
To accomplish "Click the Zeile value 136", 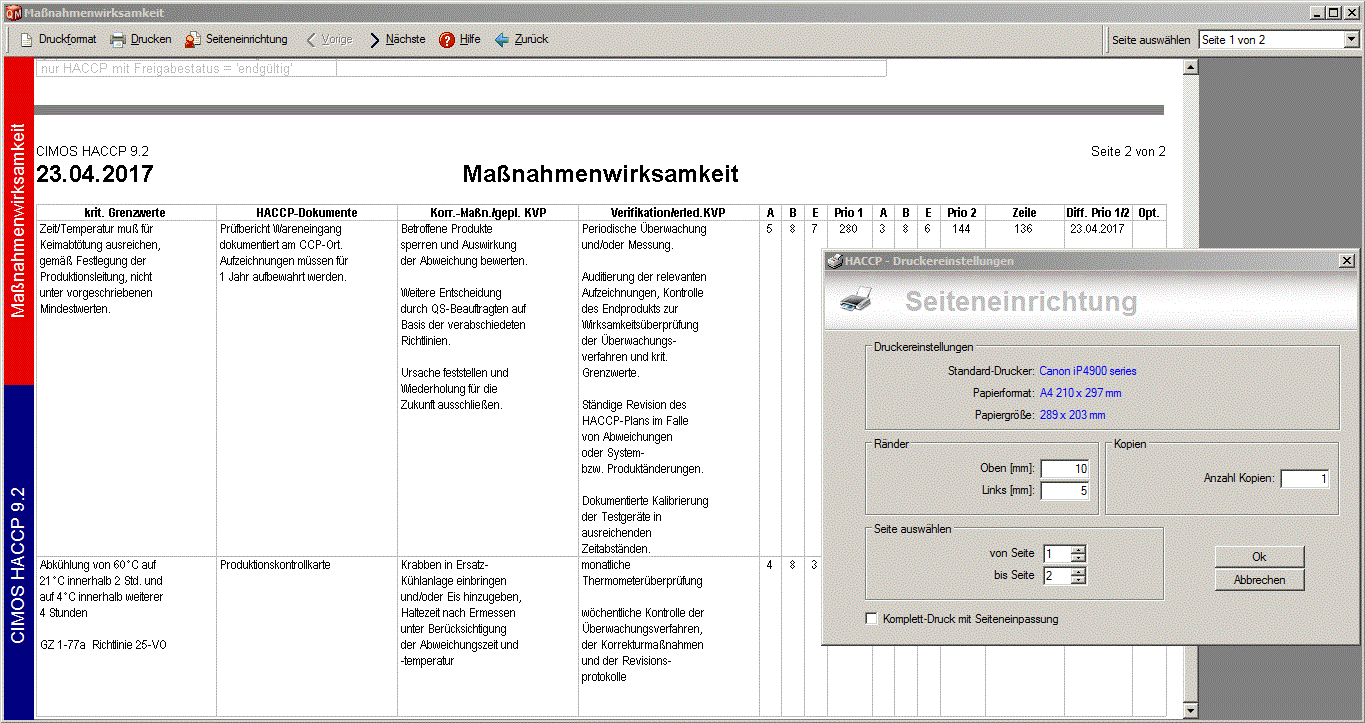I will (1023, 229).
